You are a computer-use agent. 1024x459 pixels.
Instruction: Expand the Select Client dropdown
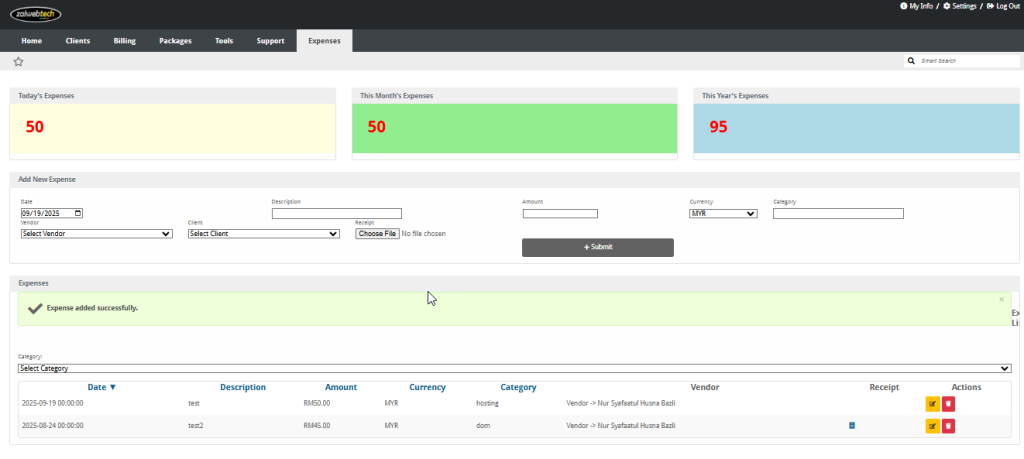tap(264, 234)
